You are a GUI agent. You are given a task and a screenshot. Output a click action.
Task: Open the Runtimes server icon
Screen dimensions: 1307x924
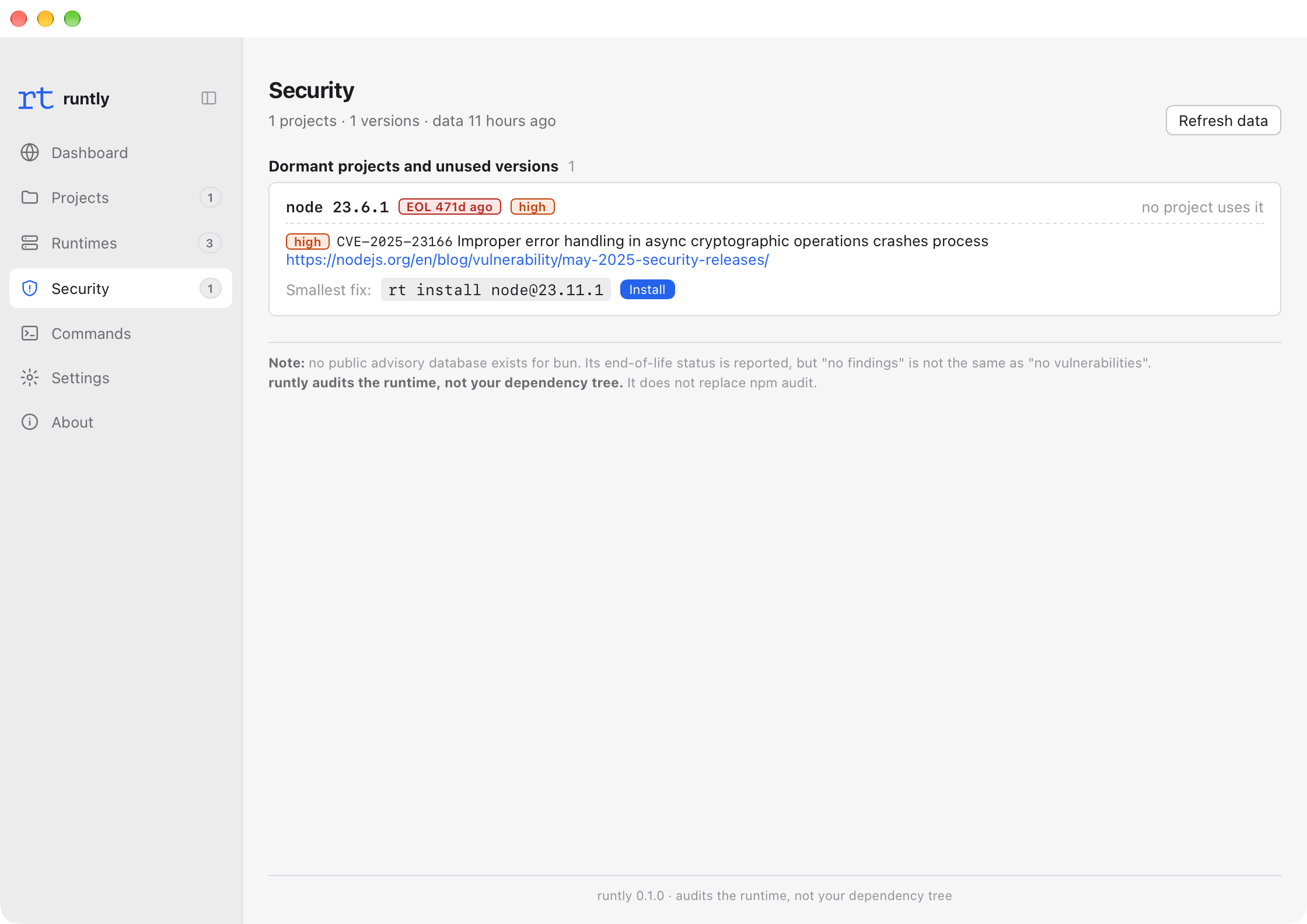[x=30, y=243]
